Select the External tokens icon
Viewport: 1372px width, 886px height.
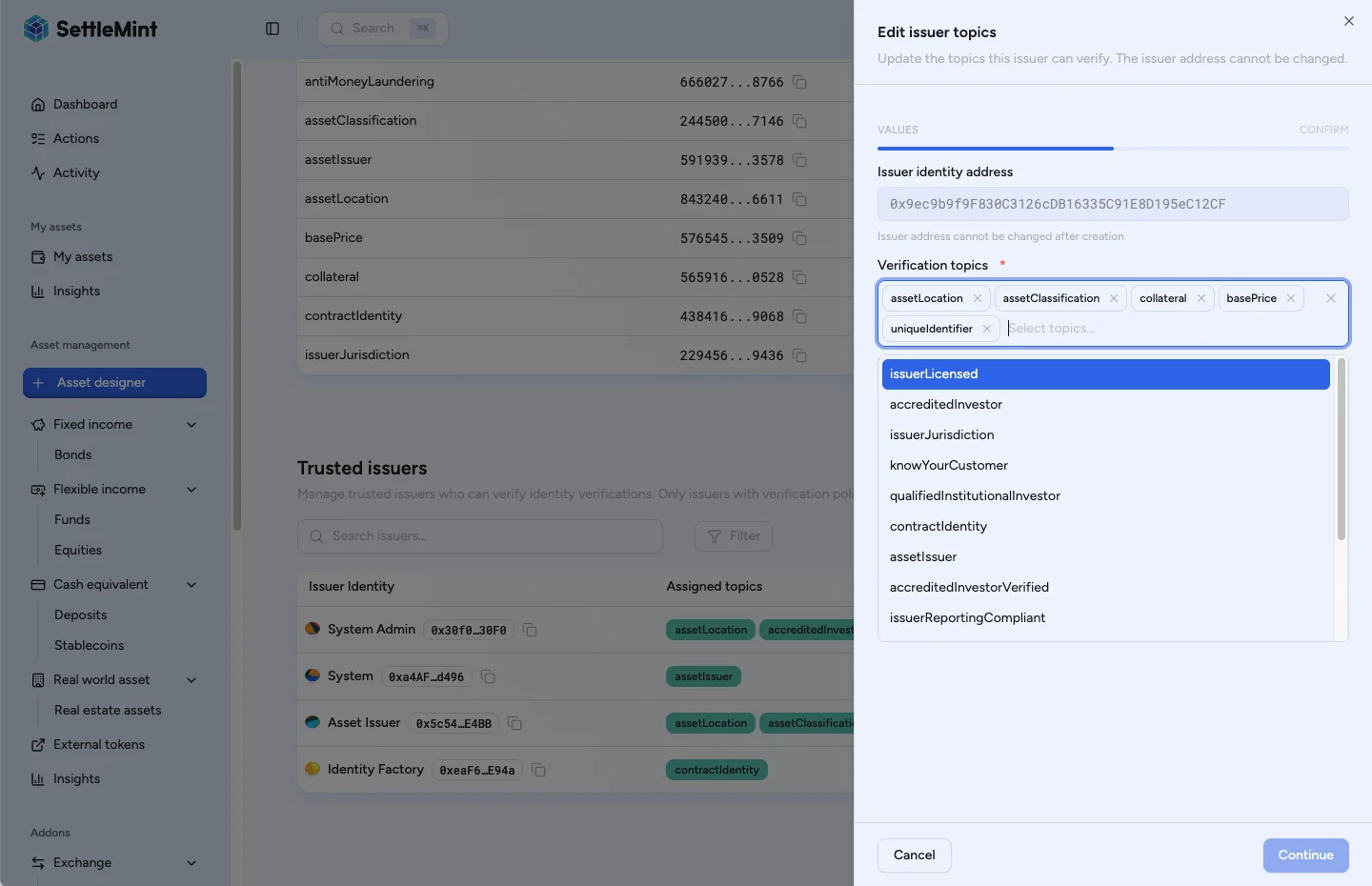pyautogui.click(x=36, y=744)
